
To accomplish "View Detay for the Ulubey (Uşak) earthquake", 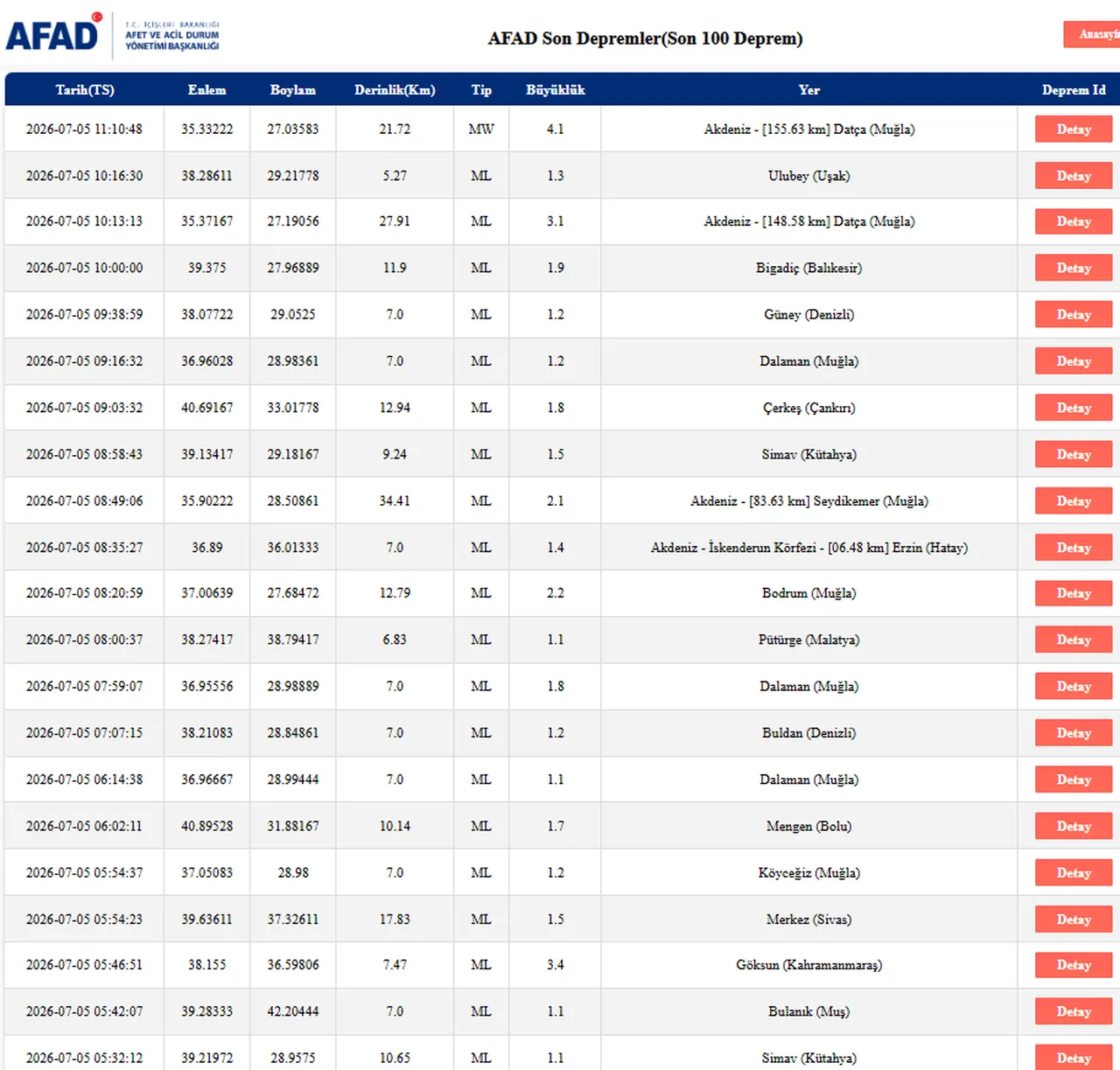I will (1074, 176).
